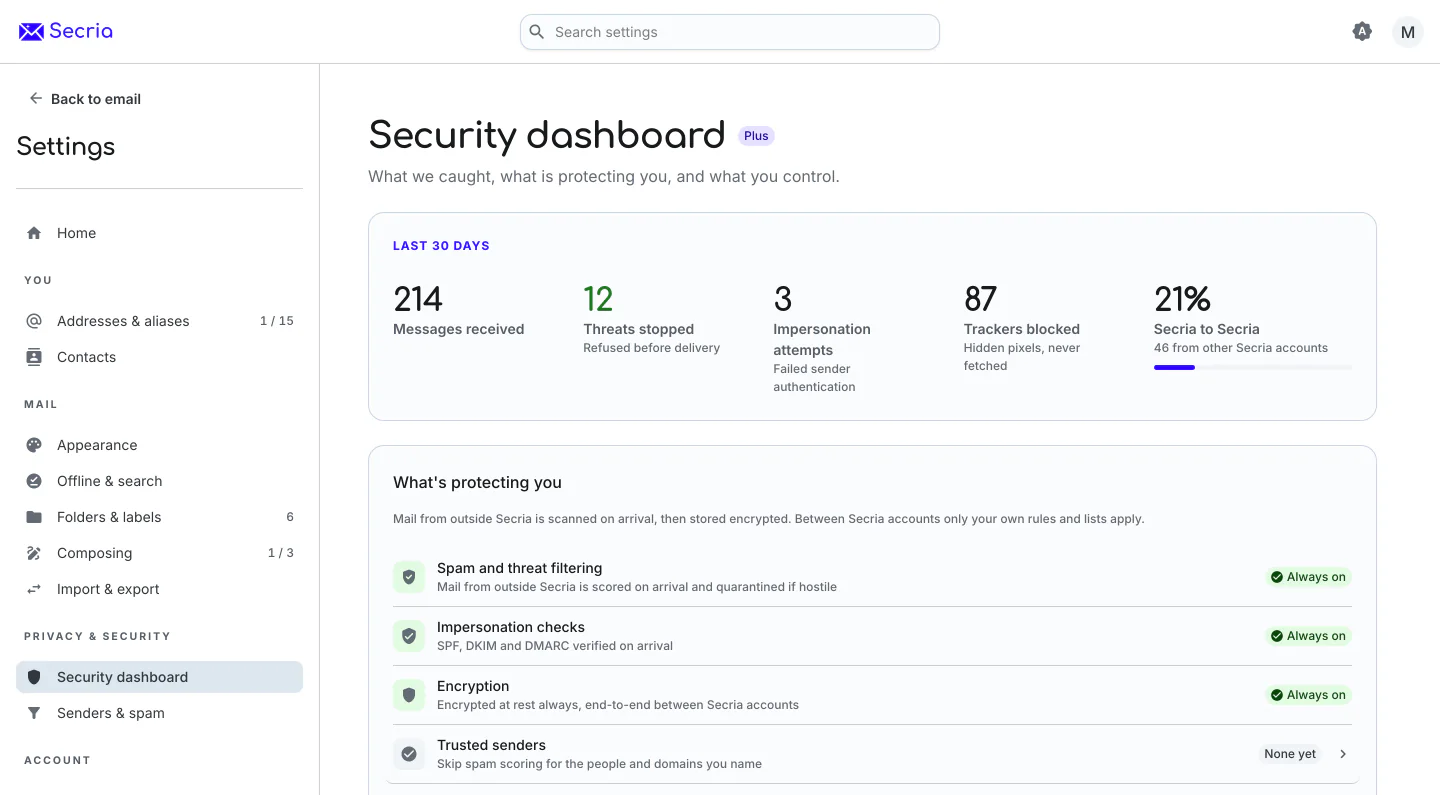Viewport: 1440px width, 795px height.
Task: Click the Contacts card icon
Action: pos(34,357)
